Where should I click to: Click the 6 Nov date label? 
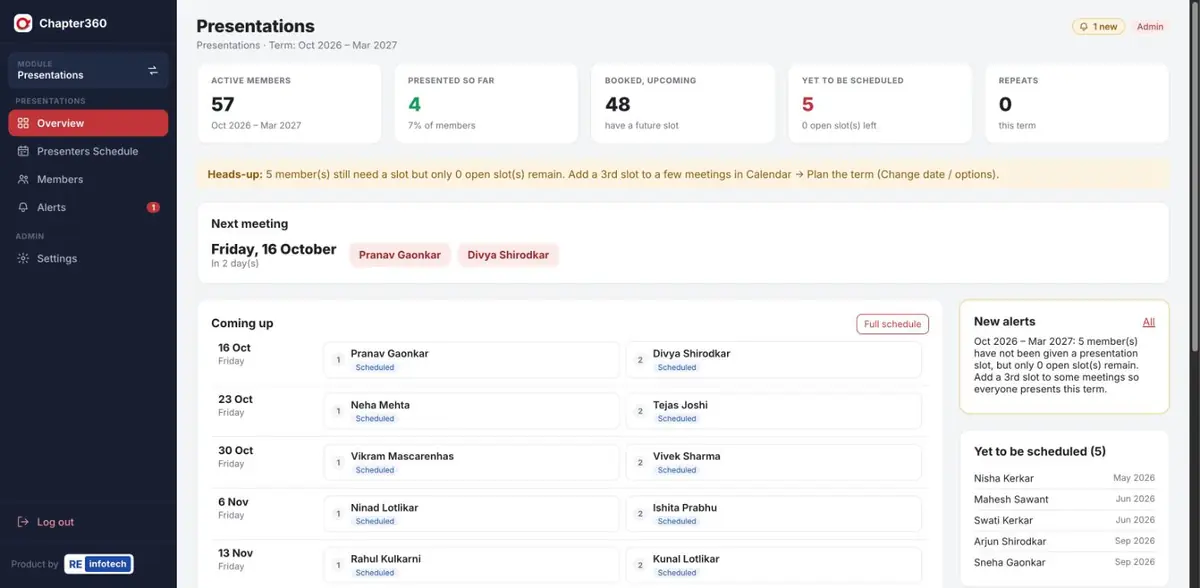point(233,502)
